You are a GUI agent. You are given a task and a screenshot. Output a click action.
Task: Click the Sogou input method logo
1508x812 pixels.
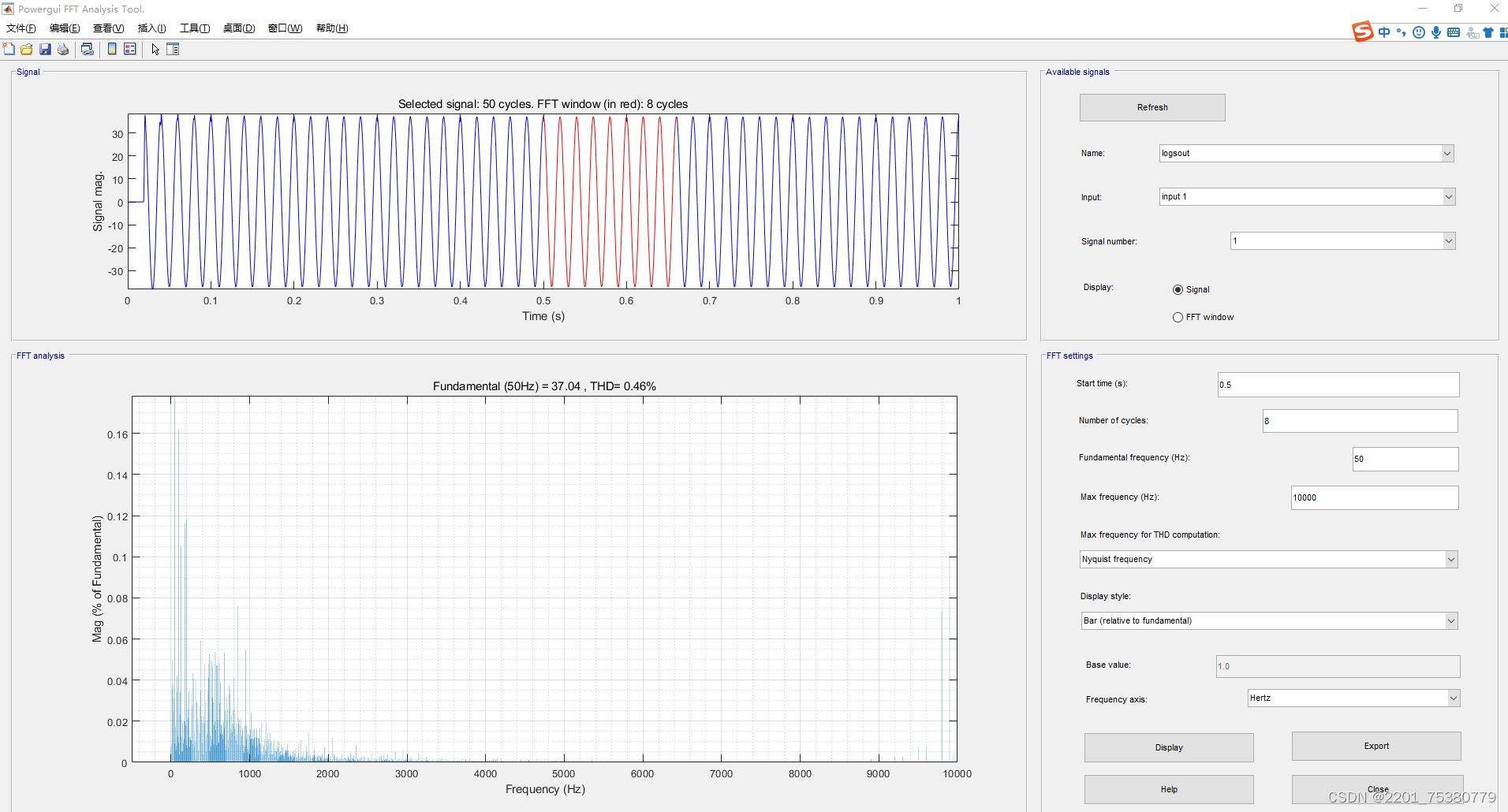(1362, 32)
